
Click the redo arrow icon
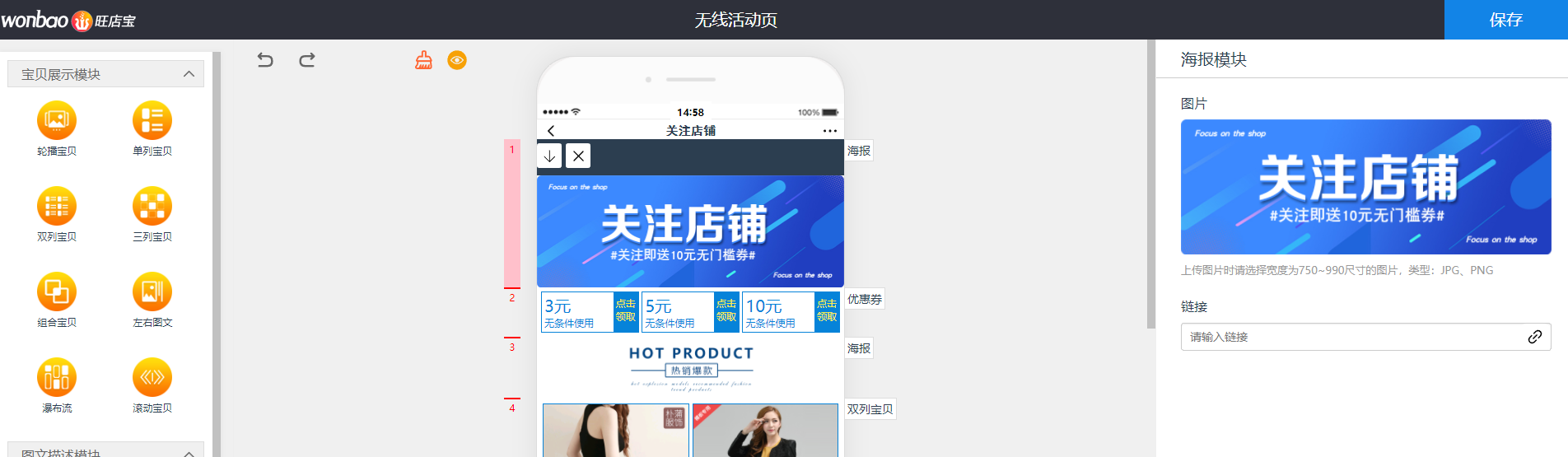point(307,60)
